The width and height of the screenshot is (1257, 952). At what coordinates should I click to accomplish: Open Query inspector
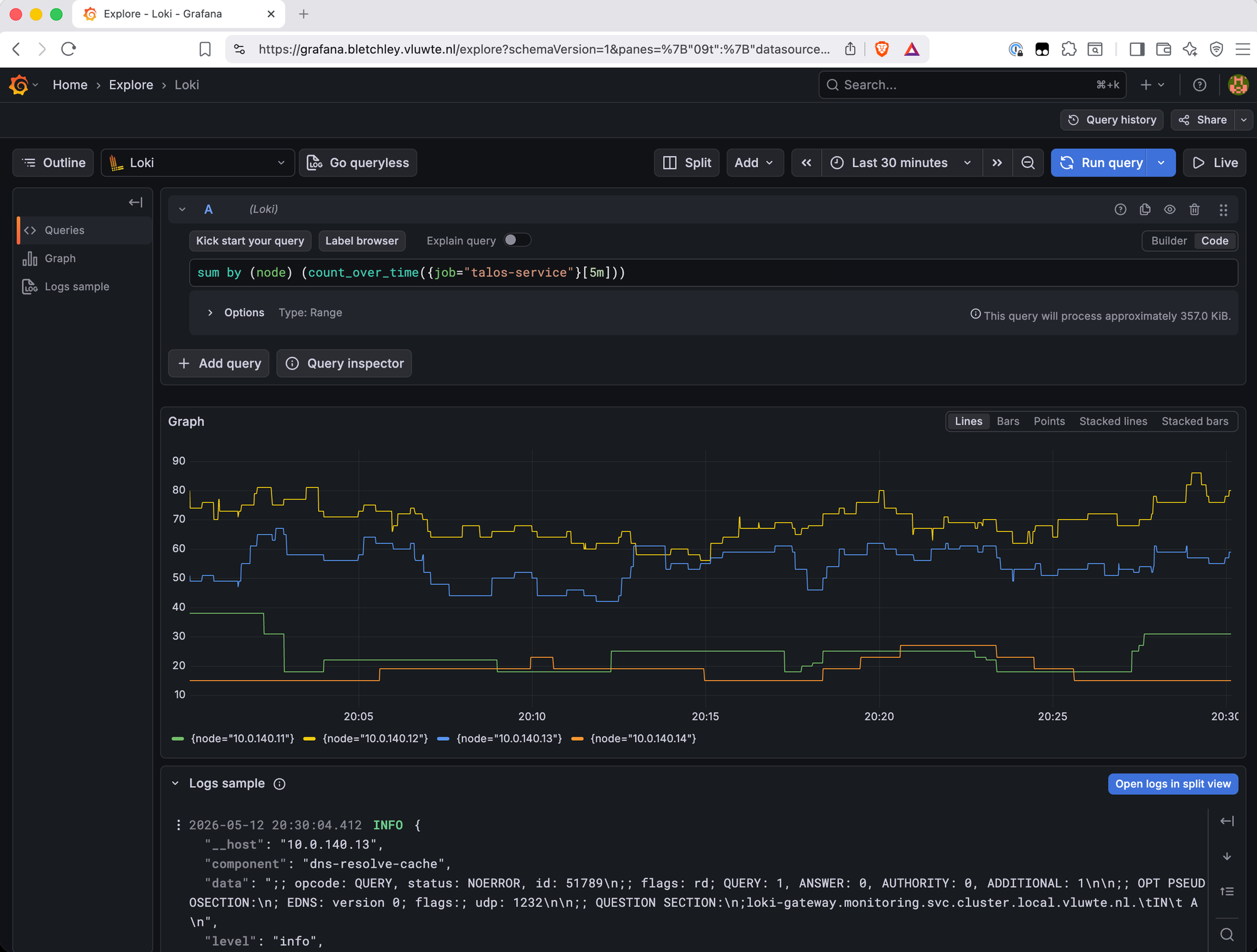pos(344,363)
